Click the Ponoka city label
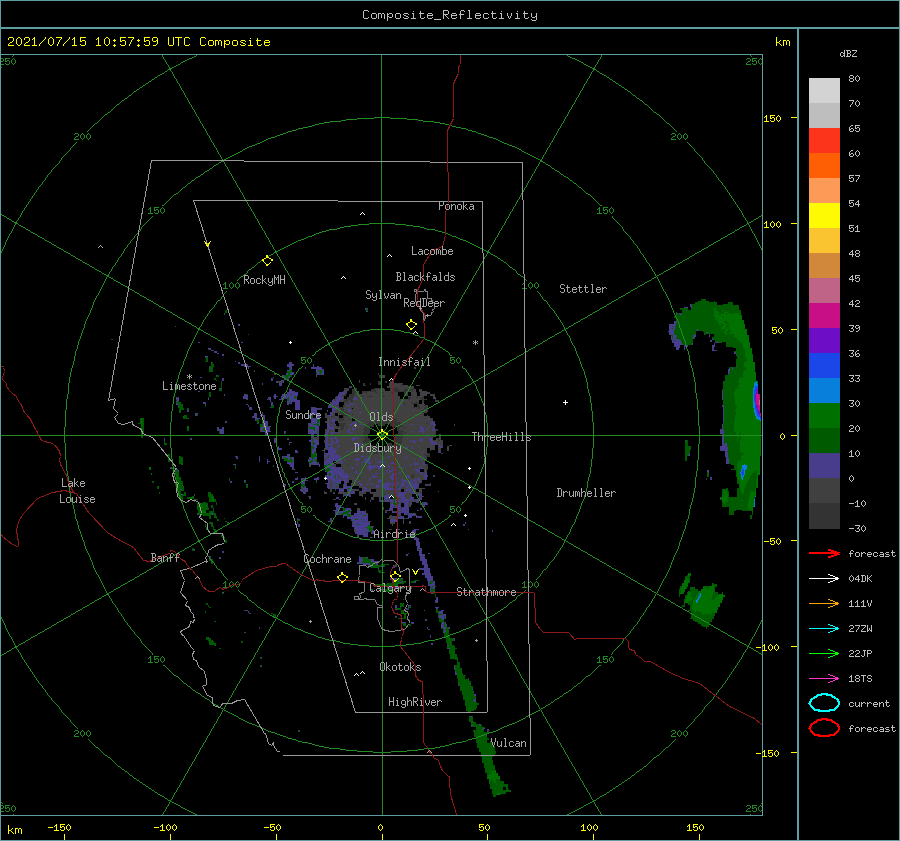Viewport: 900px width, 841px height. [456, 206]
